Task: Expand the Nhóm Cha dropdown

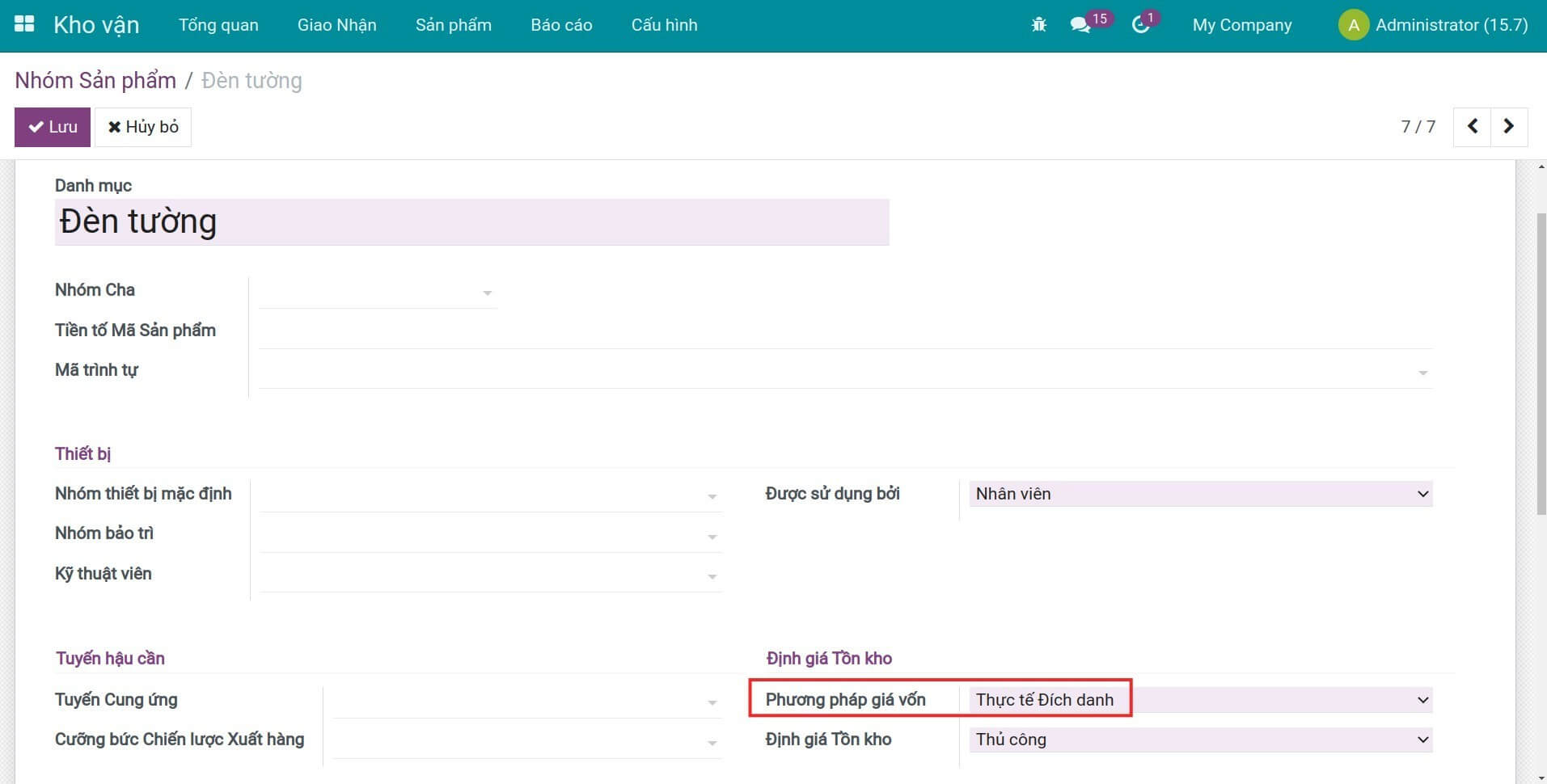Action: pyautogui.click(x=377, y=292)
